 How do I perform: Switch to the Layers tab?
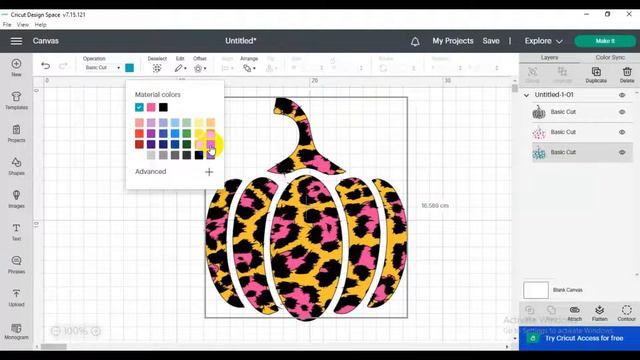(549, 58)
